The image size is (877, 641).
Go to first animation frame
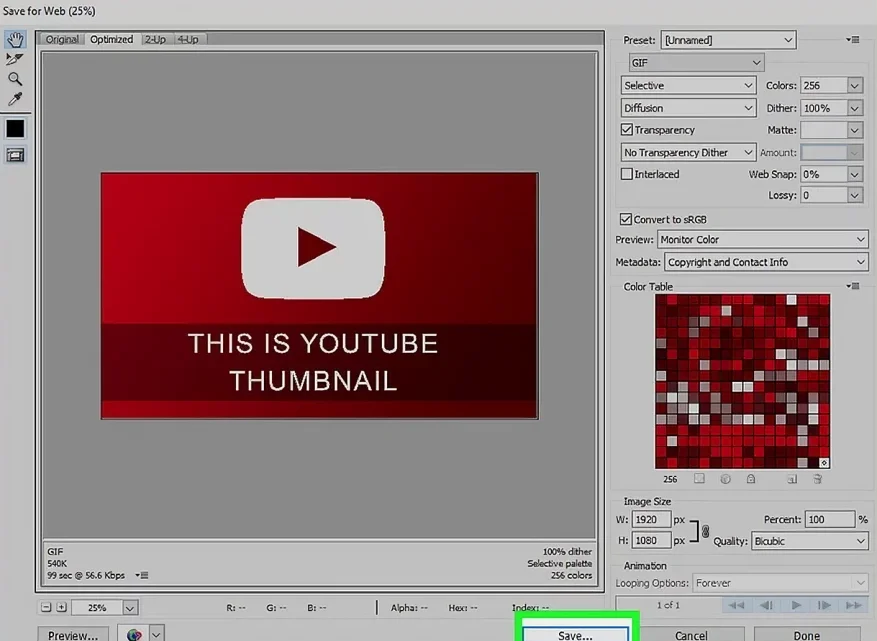point(736,605)
